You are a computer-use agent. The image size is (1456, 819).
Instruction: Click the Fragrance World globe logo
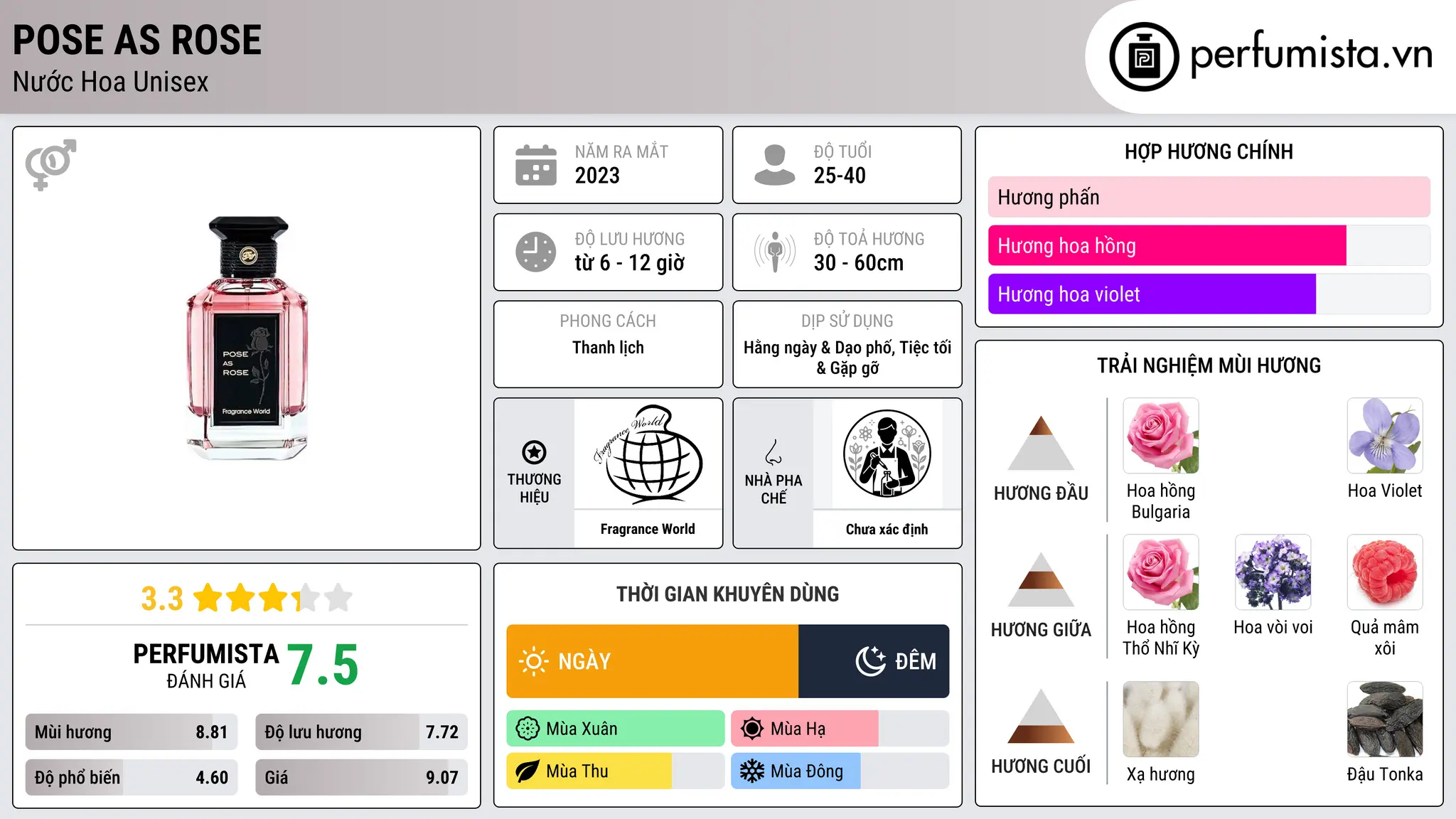[648, 454]
